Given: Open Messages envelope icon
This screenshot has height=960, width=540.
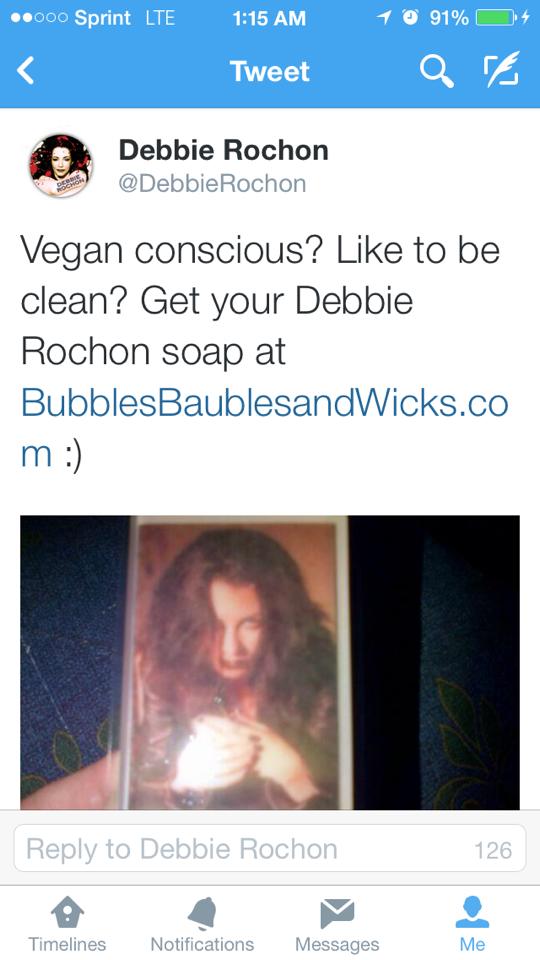Looking at the screenshot, I should 337,913.
